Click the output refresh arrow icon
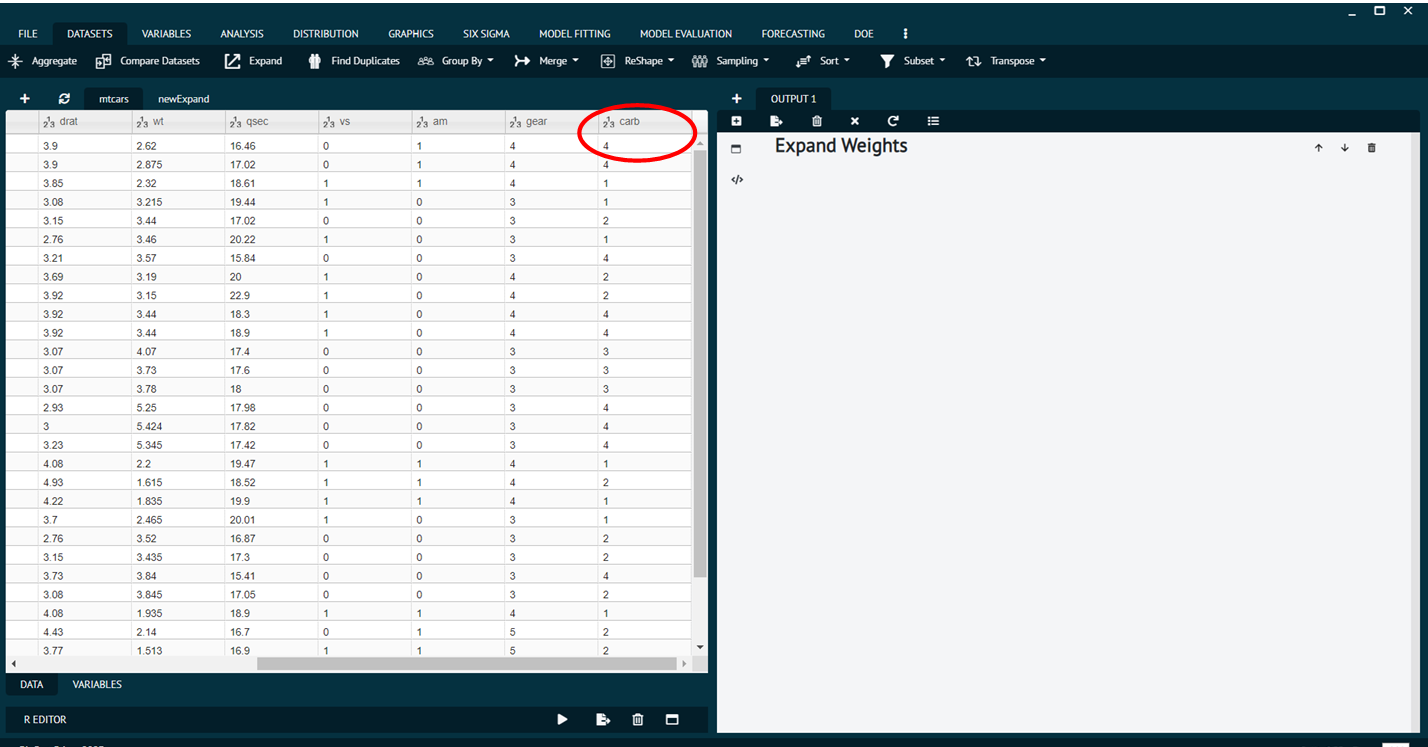The height and width of the screenshot is (747, 1428). (893, 121)
